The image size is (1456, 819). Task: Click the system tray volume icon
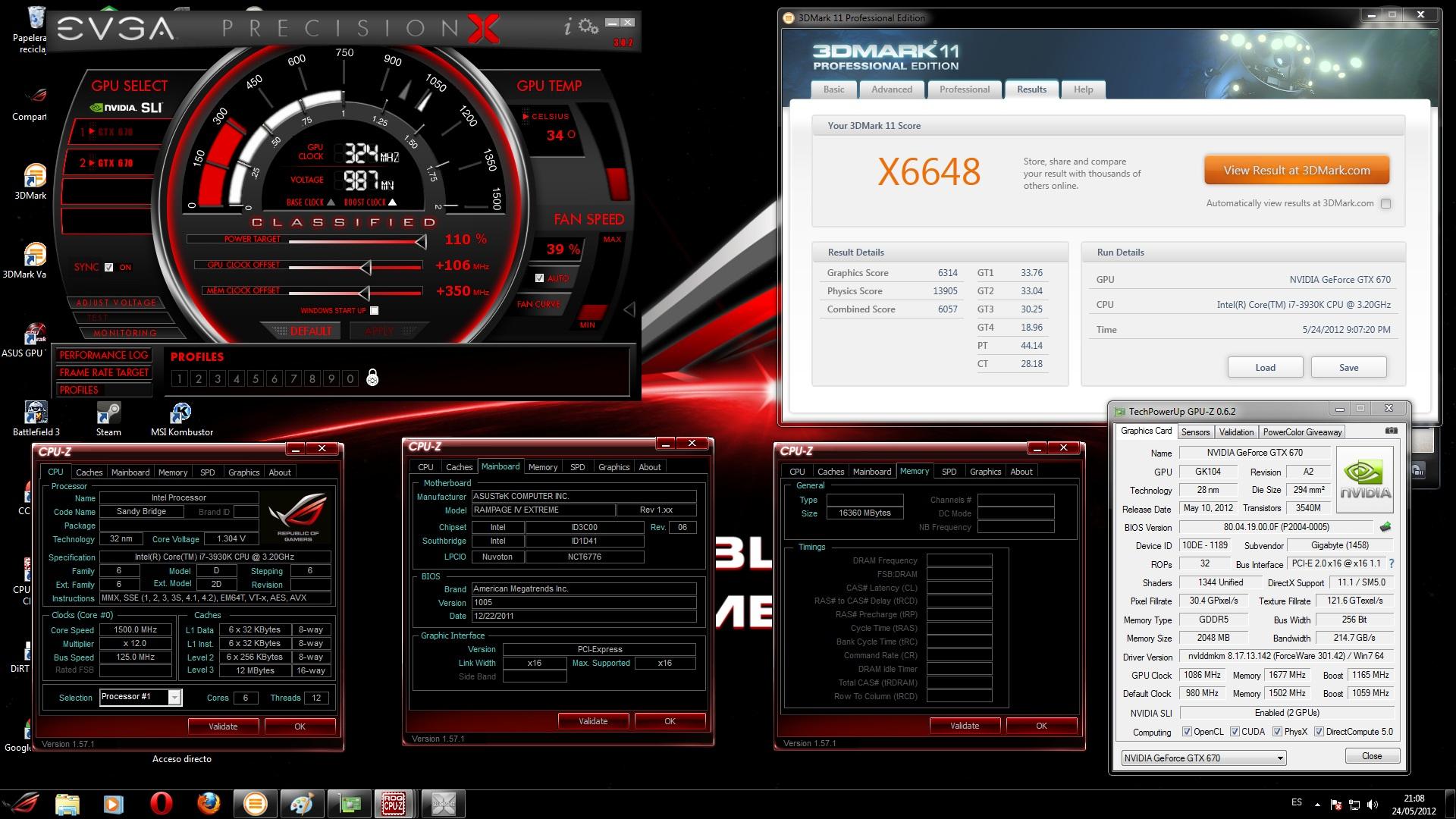click(1373, 804)
